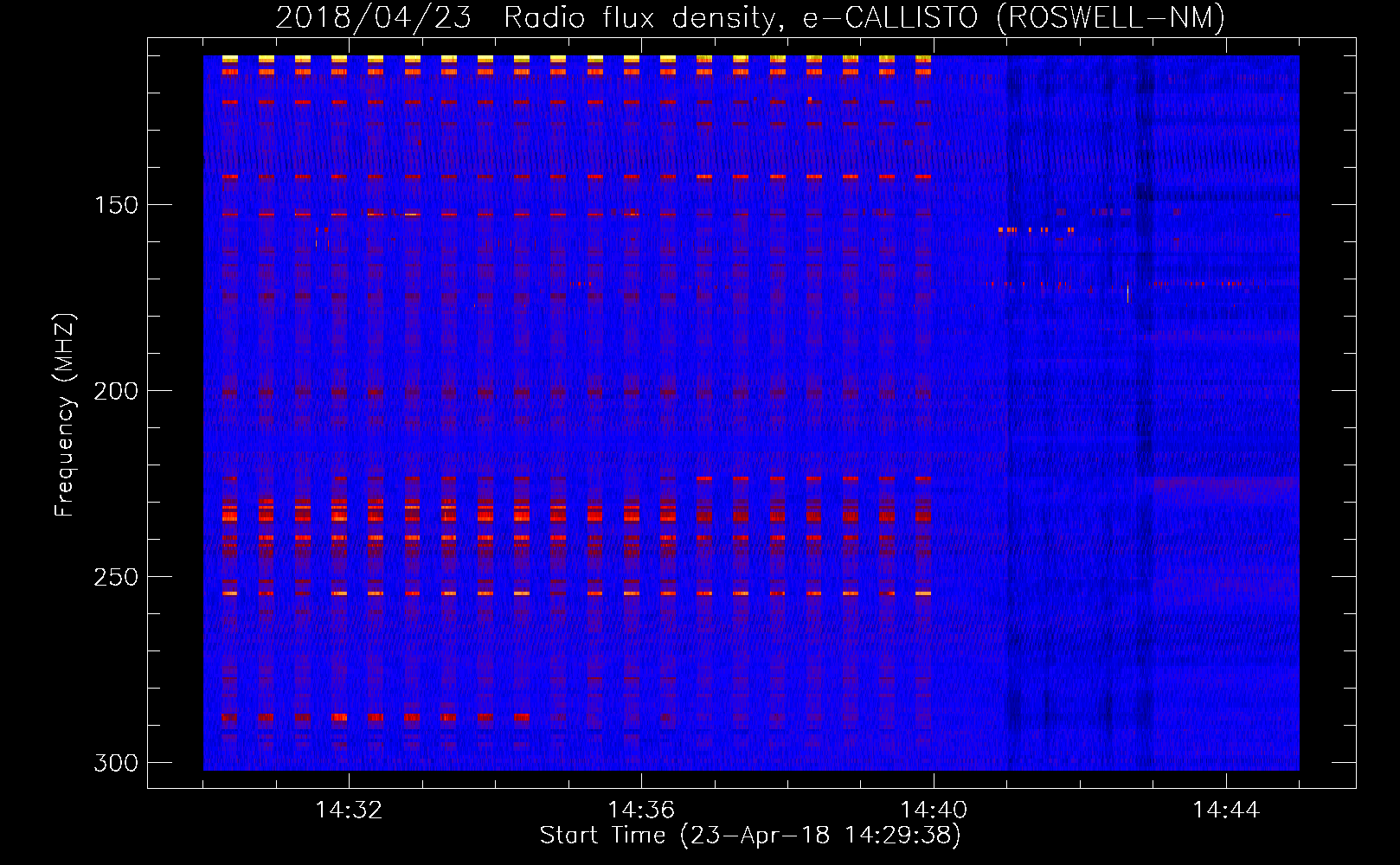
Task: Click the date 2018/04/23 in the title
Action: coord(373,18)
